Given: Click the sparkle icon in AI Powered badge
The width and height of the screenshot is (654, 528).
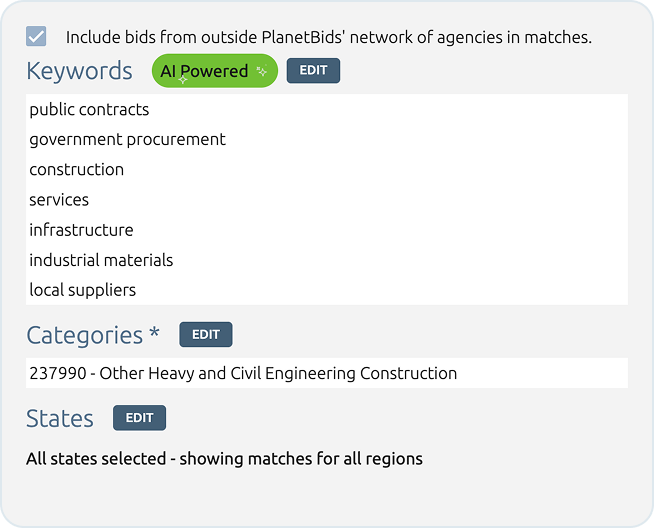Looking at the screenshot, I should (x=261, y=71).
